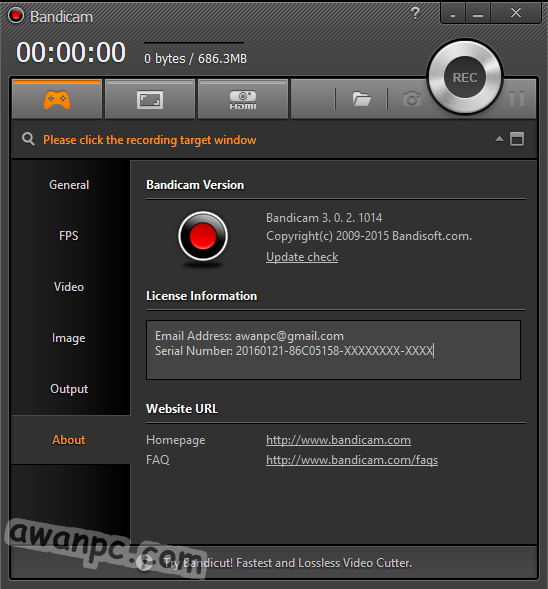
Task: Click the pause recording icon
Action: click(x=517, y=98)
